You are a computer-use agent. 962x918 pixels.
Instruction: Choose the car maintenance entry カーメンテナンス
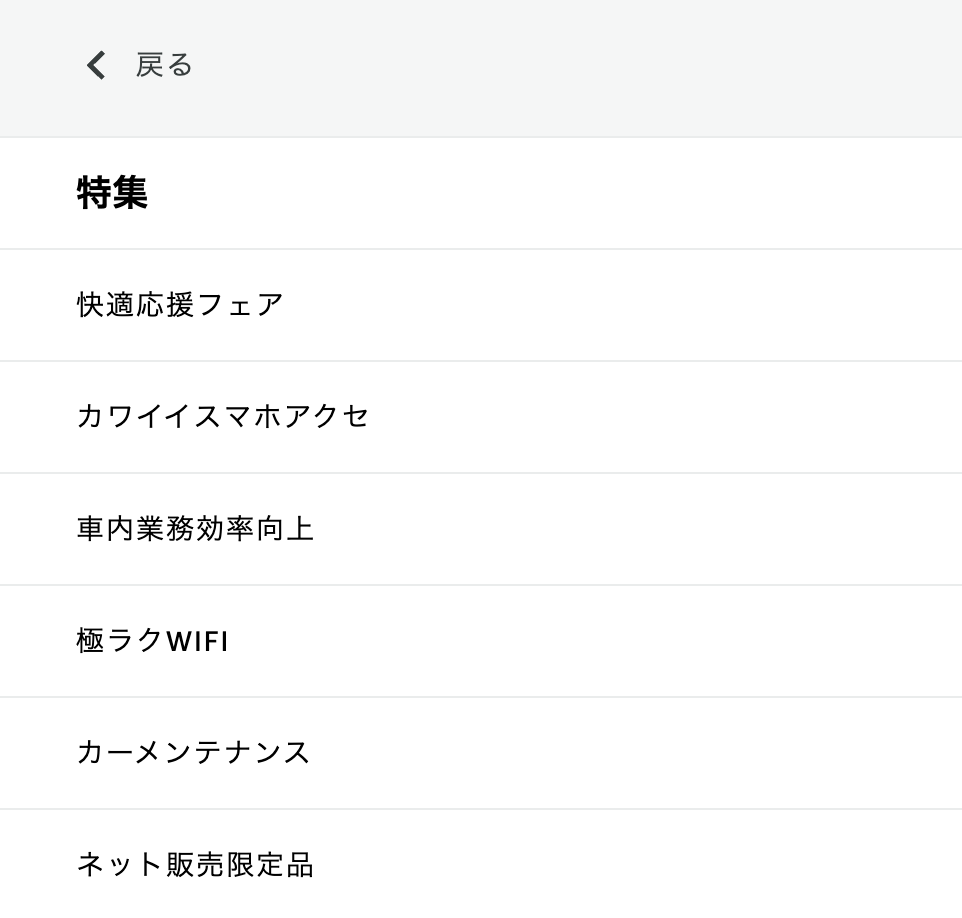pos(481,753)
